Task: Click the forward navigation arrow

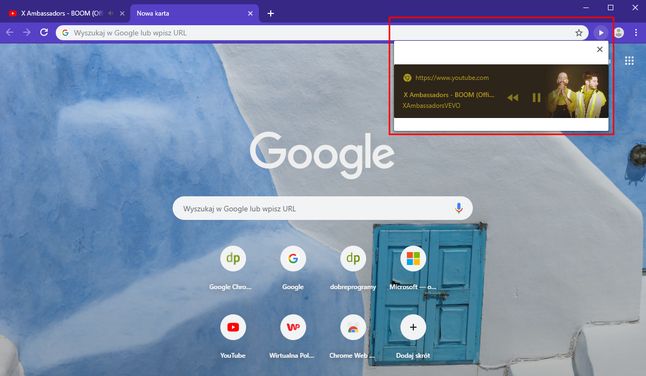Action: point(27,33)
